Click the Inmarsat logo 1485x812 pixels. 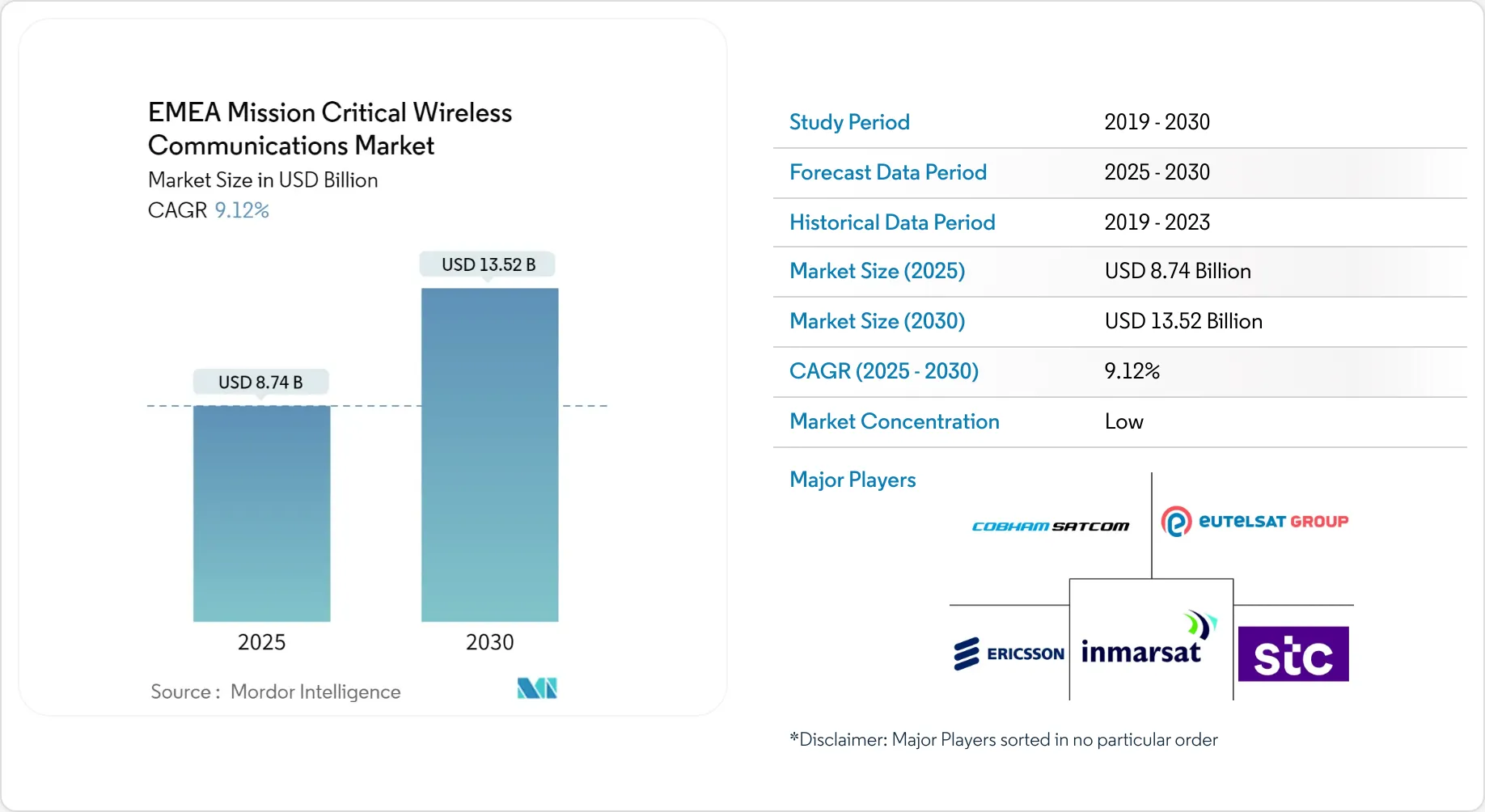pos(1149,639)
